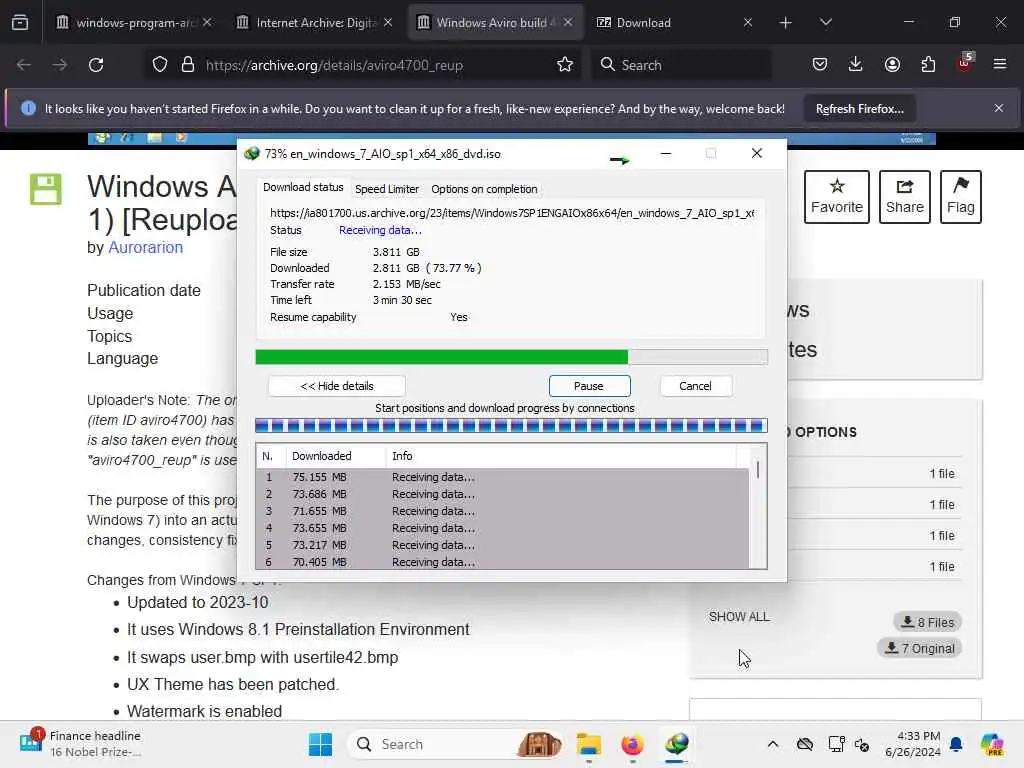Click SHOW ALL download options
This screenshot has width=1024, height=768.
(739, 616)
